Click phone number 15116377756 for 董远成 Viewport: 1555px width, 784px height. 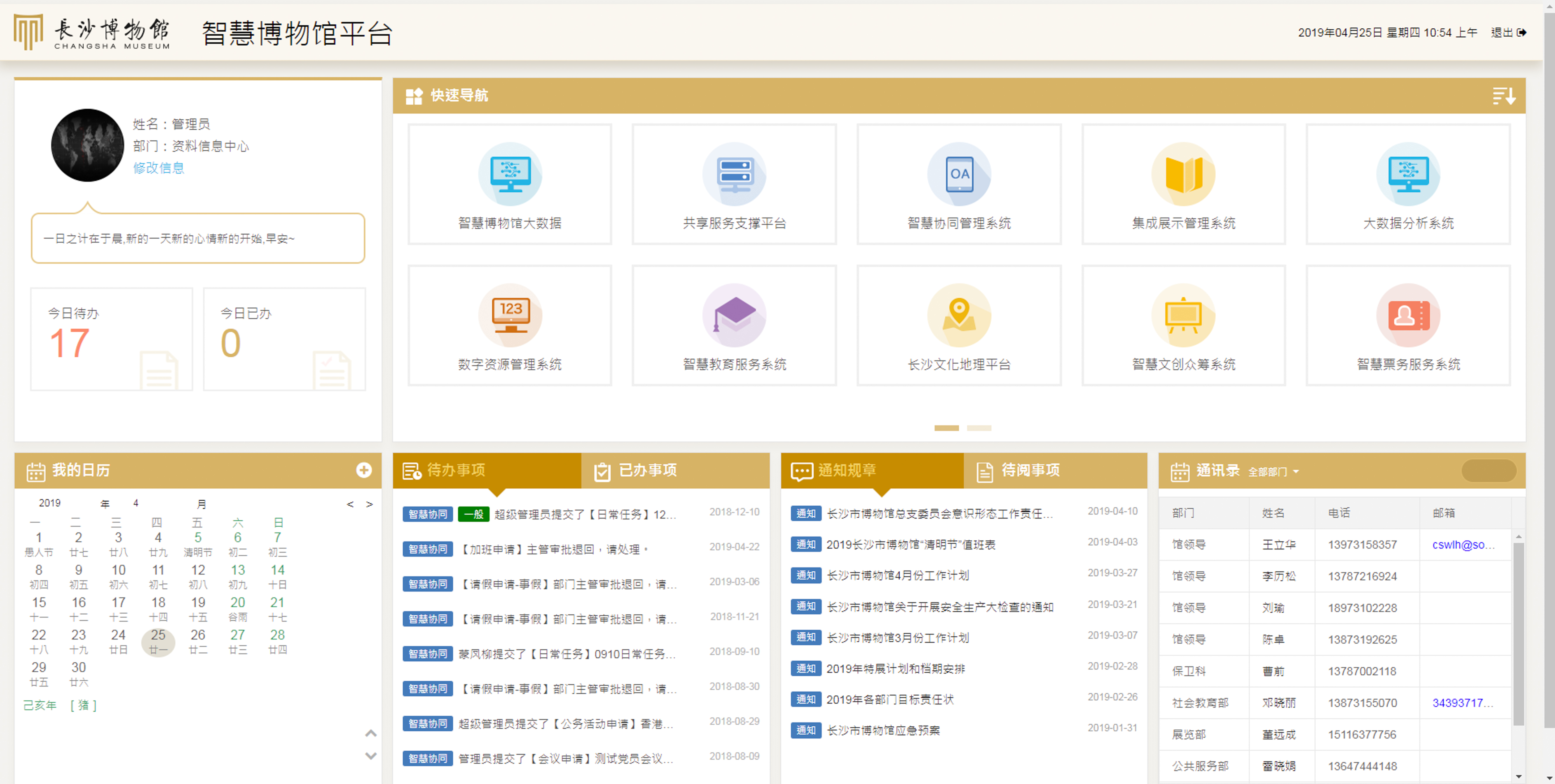pyautogui.click(x=1362, y=735)
